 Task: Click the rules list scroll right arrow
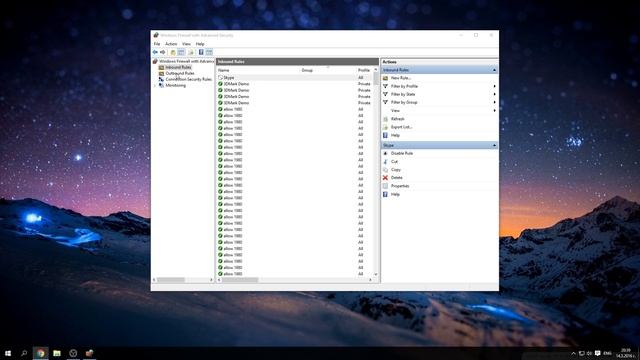pos(371,280)
